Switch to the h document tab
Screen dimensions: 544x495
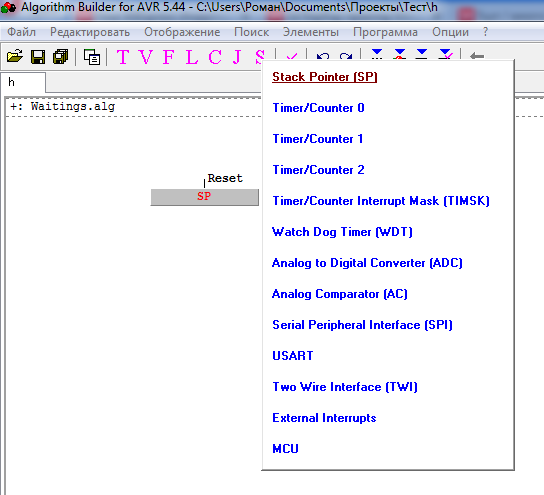pos(23,83)
